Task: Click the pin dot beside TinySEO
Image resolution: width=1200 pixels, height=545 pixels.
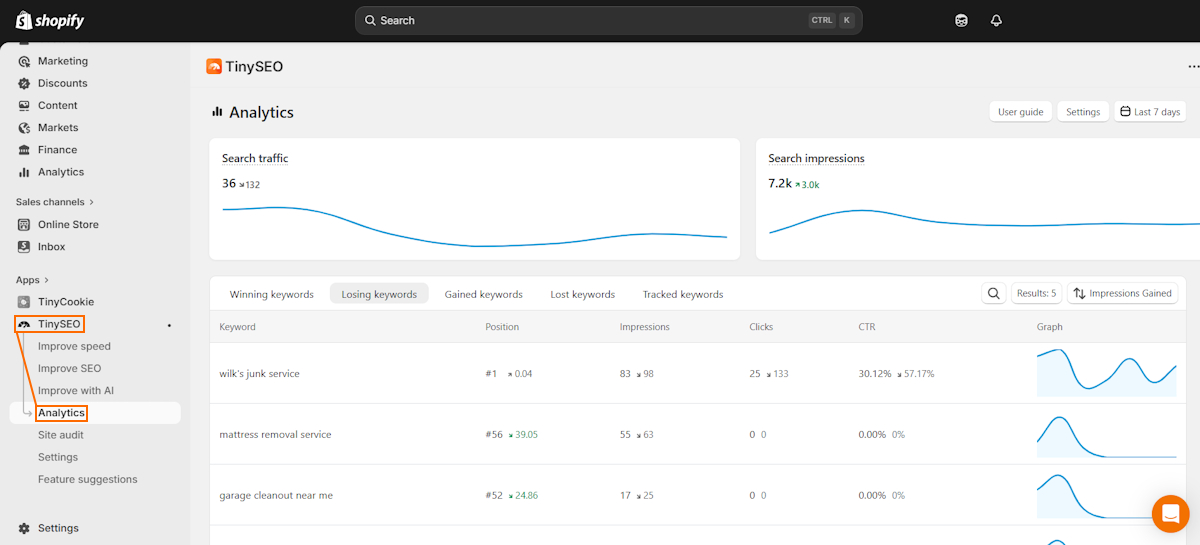Action: [169, 325]
